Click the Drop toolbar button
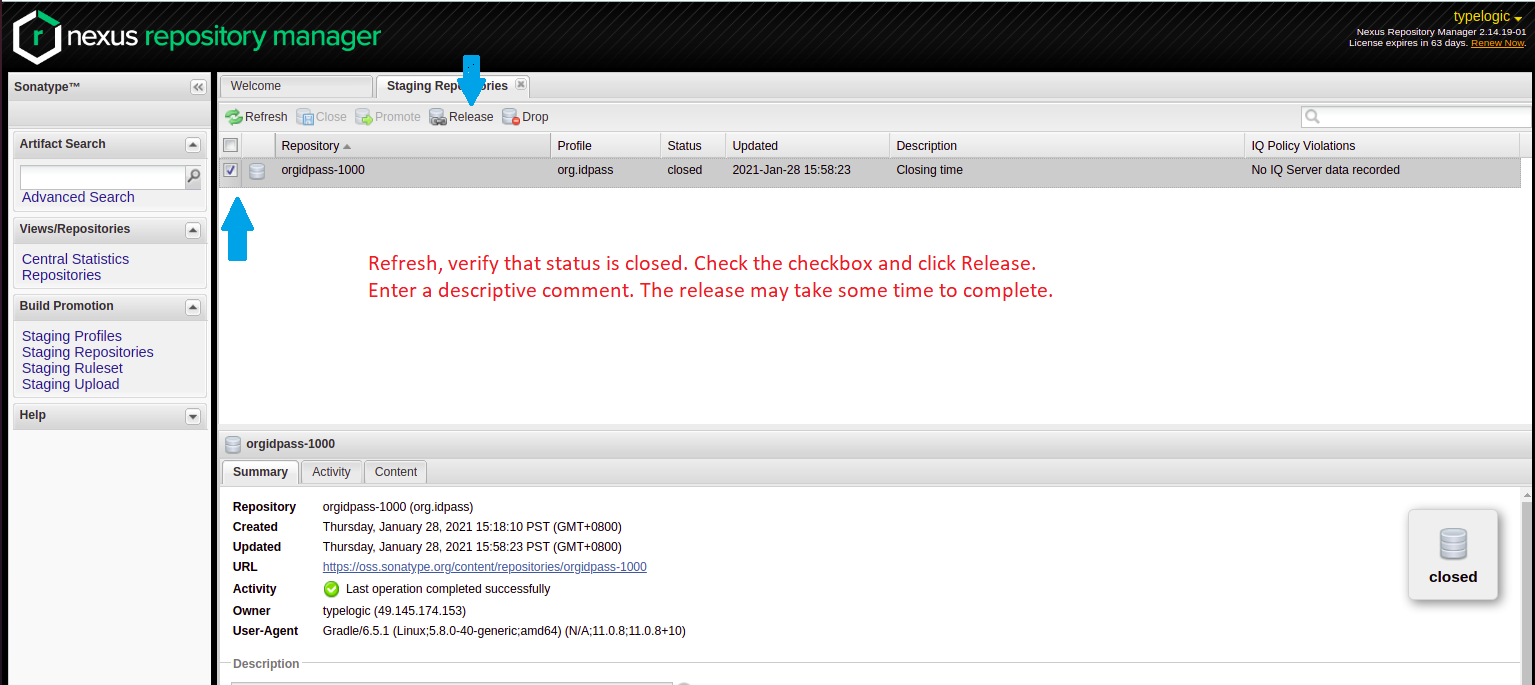Screen dimensions: 1535x685 coord(526,117)
